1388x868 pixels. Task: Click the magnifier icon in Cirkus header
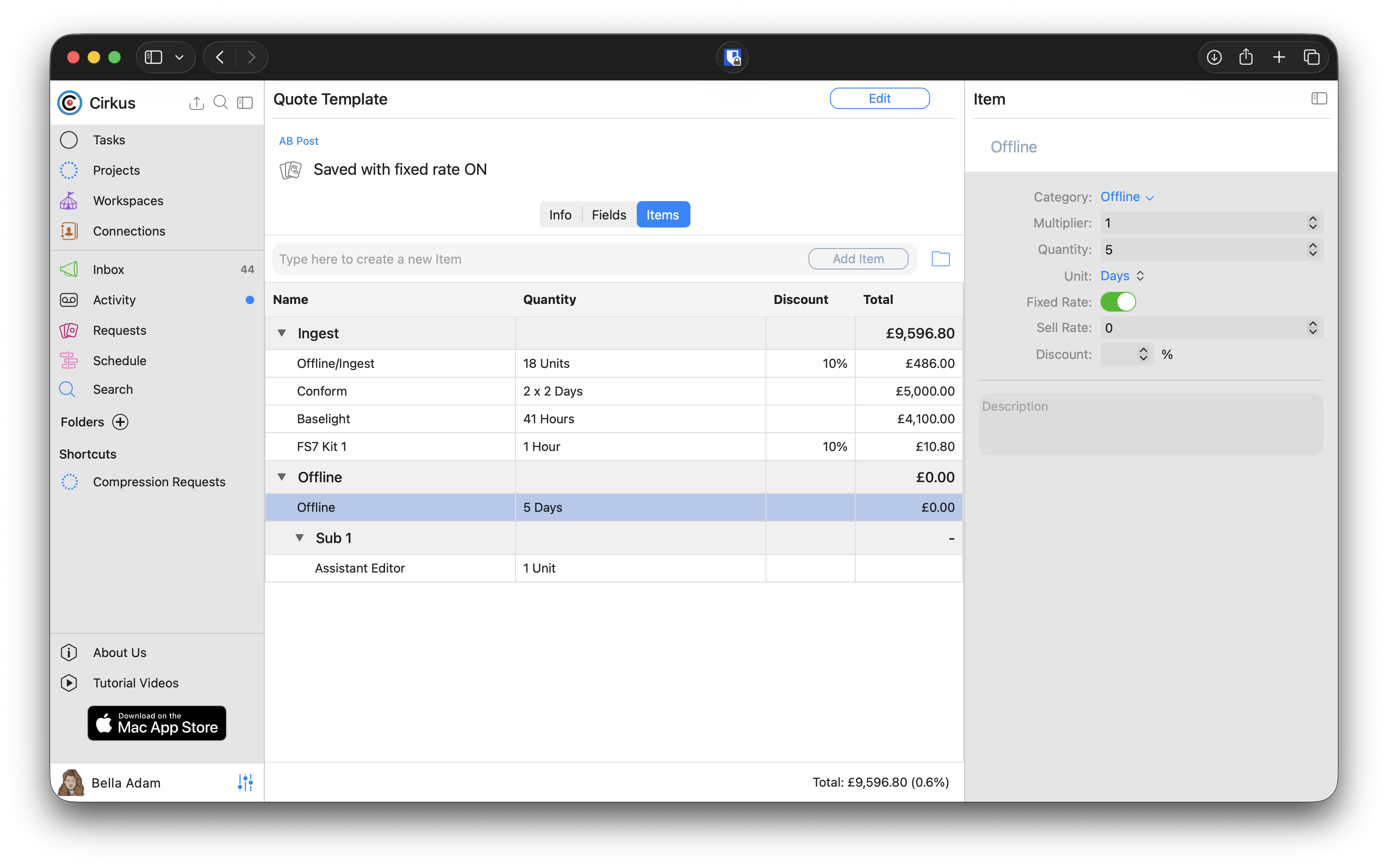[x=220, y=103]
